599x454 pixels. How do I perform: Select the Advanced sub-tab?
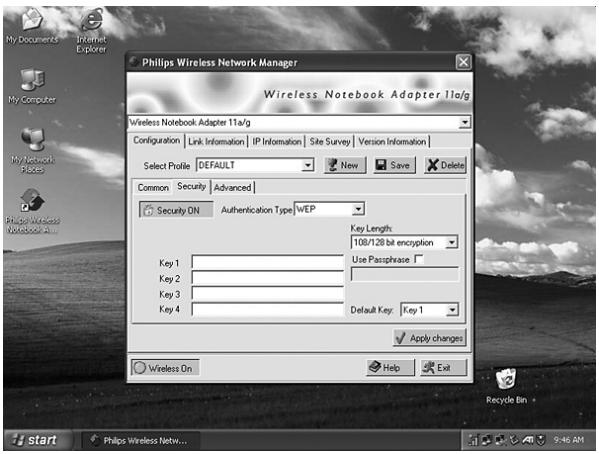pyautogui.click(x=232, y=188)
